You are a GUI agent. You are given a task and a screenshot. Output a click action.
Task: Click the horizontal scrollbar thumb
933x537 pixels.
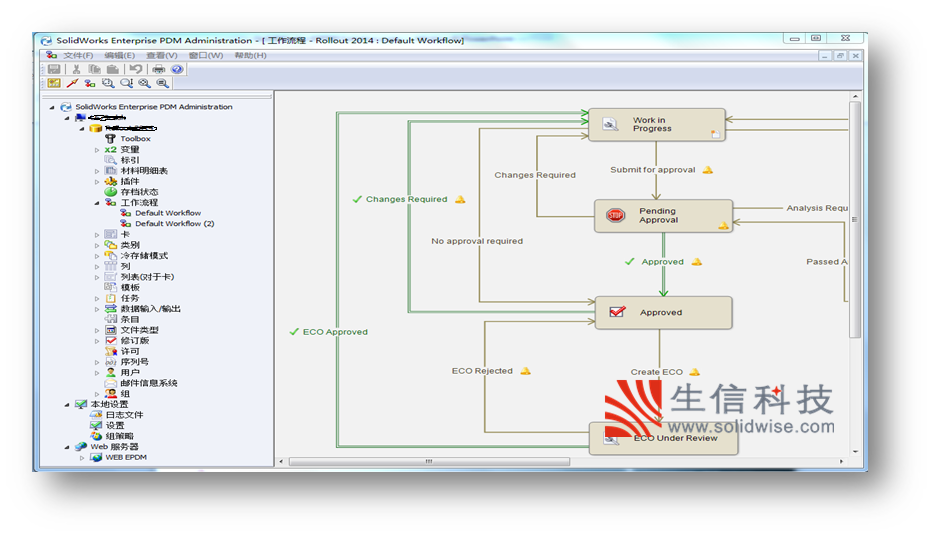click(429, 461)
